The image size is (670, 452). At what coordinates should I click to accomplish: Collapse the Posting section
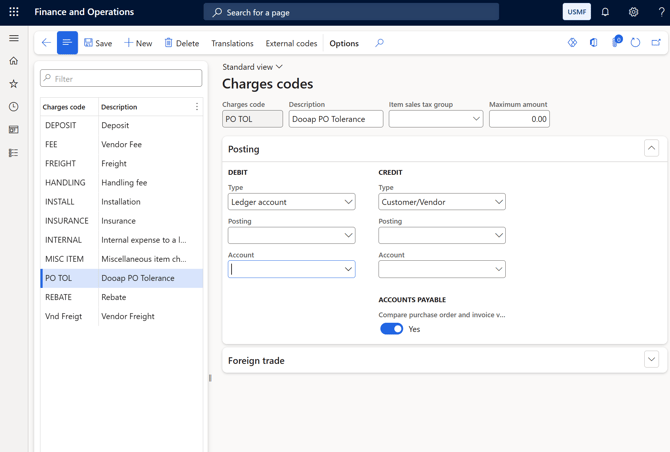point(651,148)
